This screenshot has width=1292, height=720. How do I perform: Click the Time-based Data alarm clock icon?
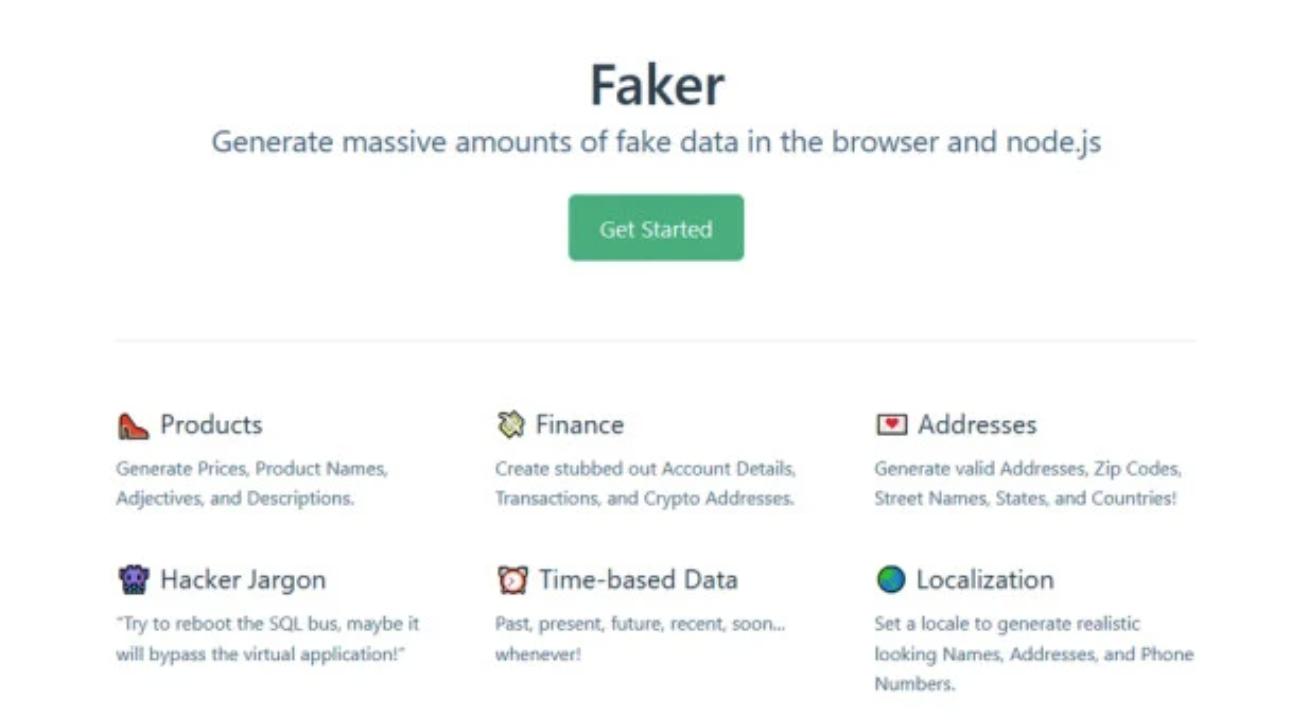tap(513, 579)
